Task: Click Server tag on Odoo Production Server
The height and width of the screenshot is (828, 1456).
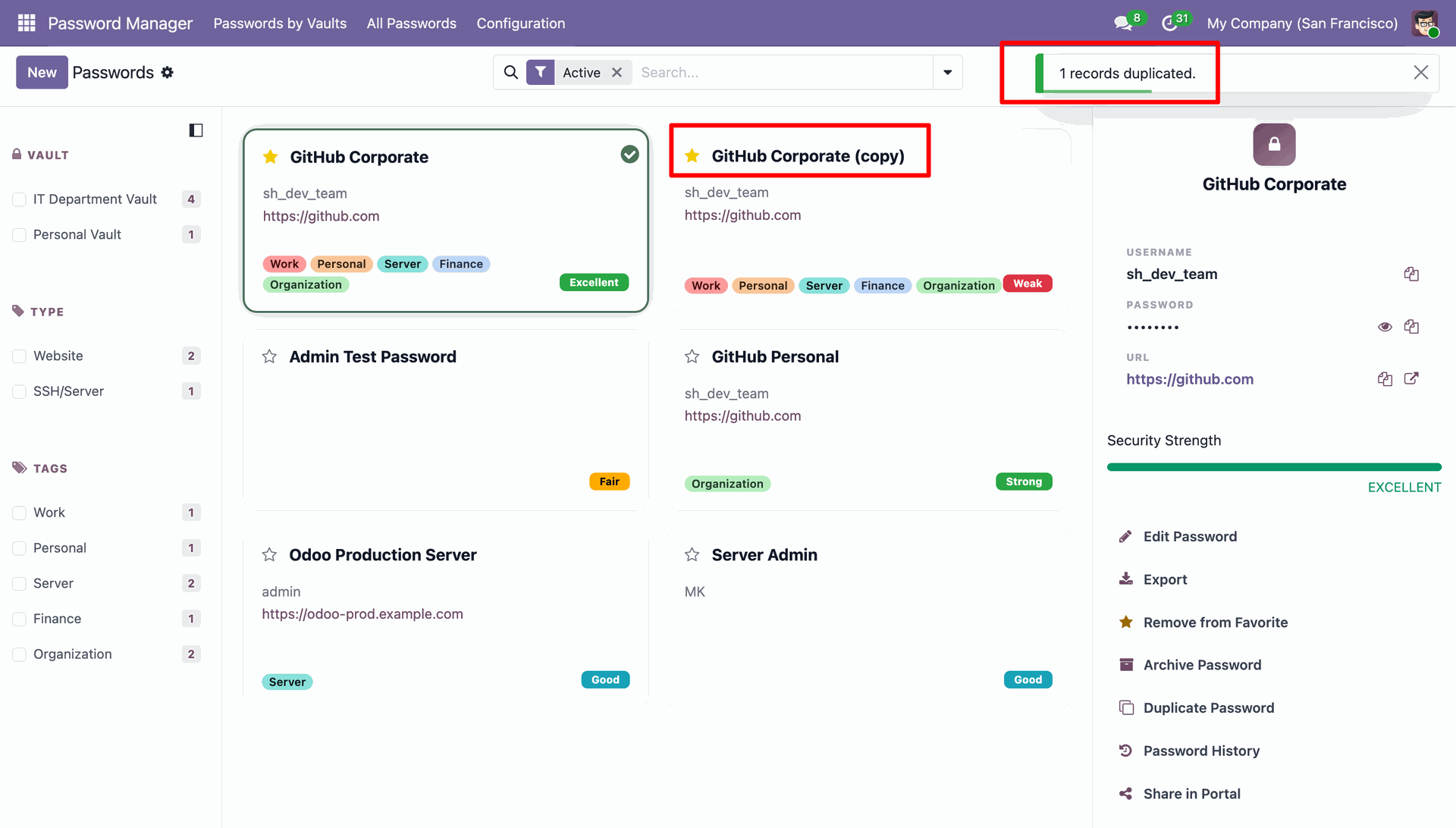Action: point(287,682)
